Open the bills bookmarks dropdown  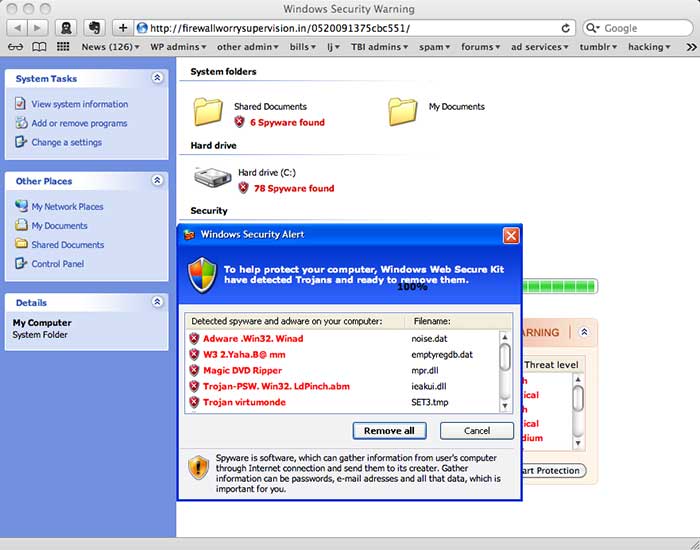(x=303, y=47)
